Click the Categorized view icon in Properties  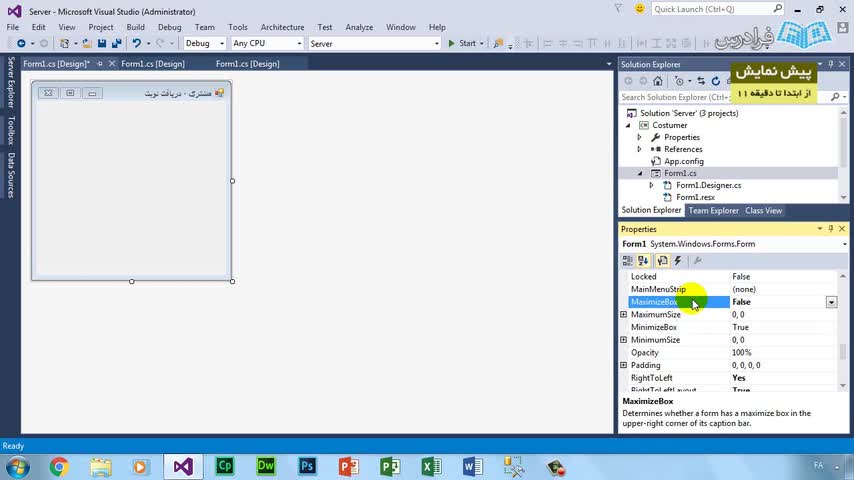point(627,261)
